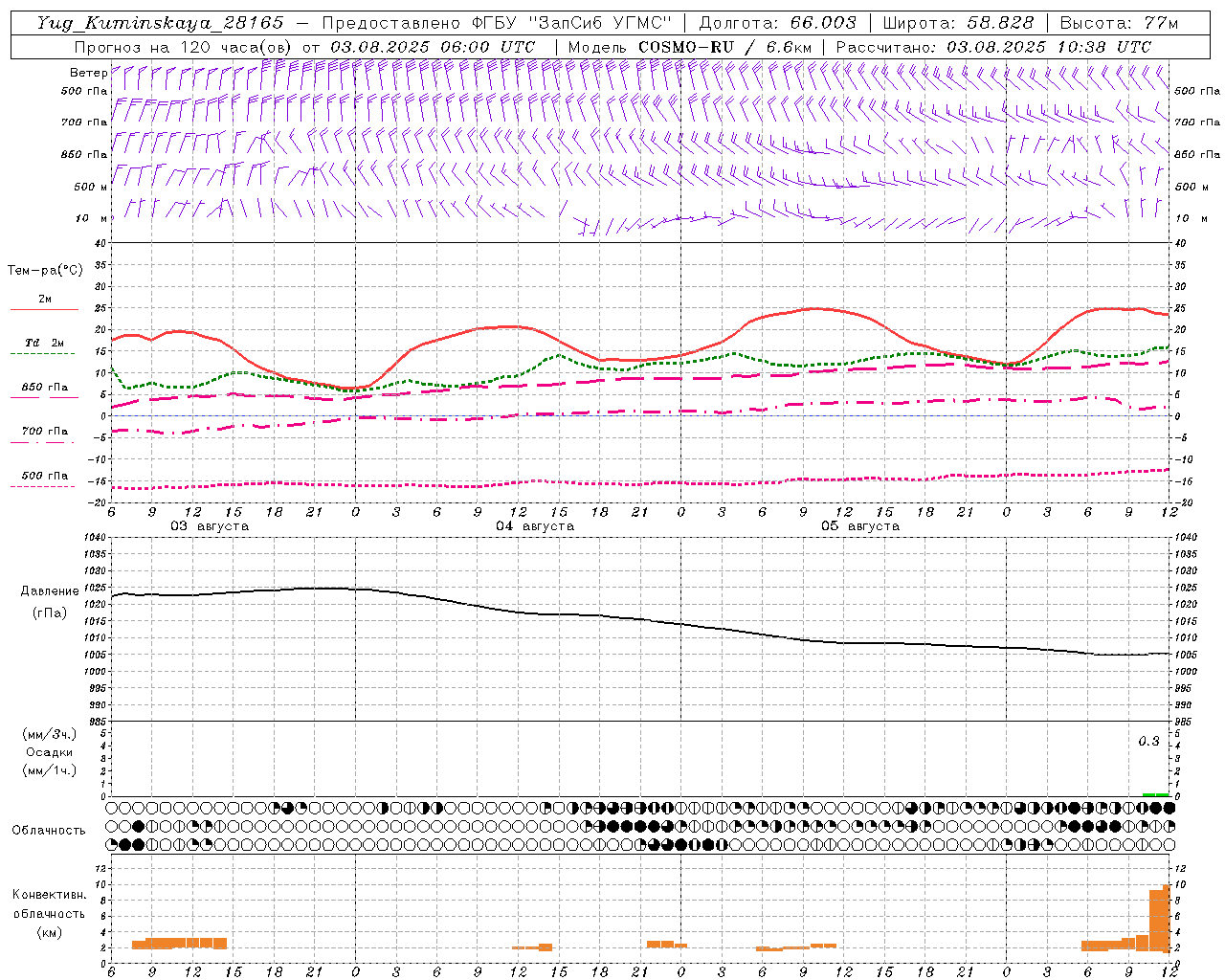Click the '04 августа' date label
The image size is (1225, 980).
(x=535, y=526)
